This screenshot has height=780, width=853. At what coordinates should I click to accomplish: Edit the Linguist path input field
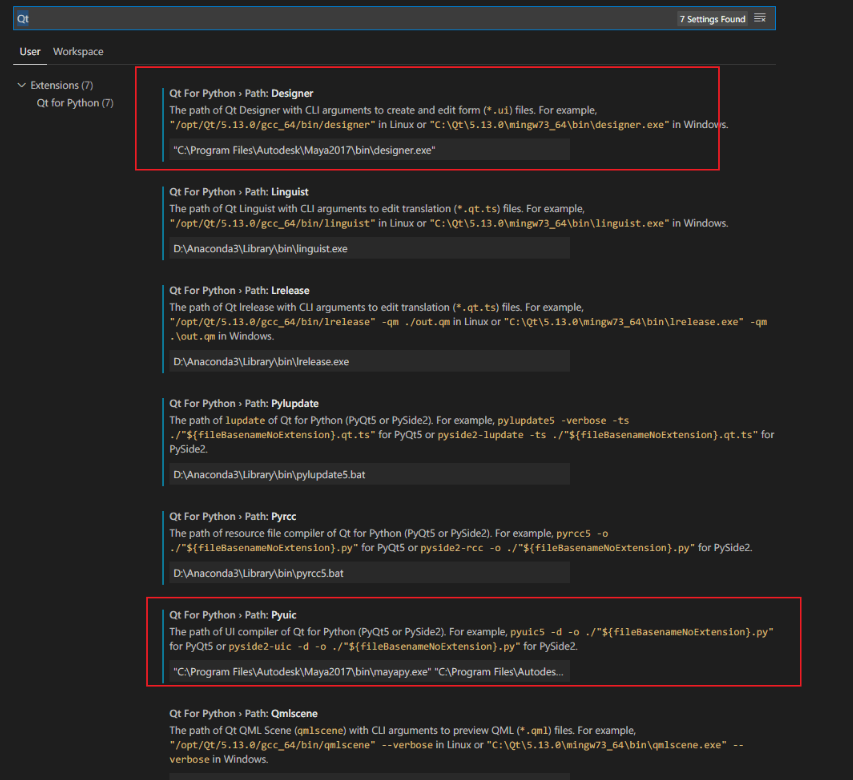click(x=369, y=248)
